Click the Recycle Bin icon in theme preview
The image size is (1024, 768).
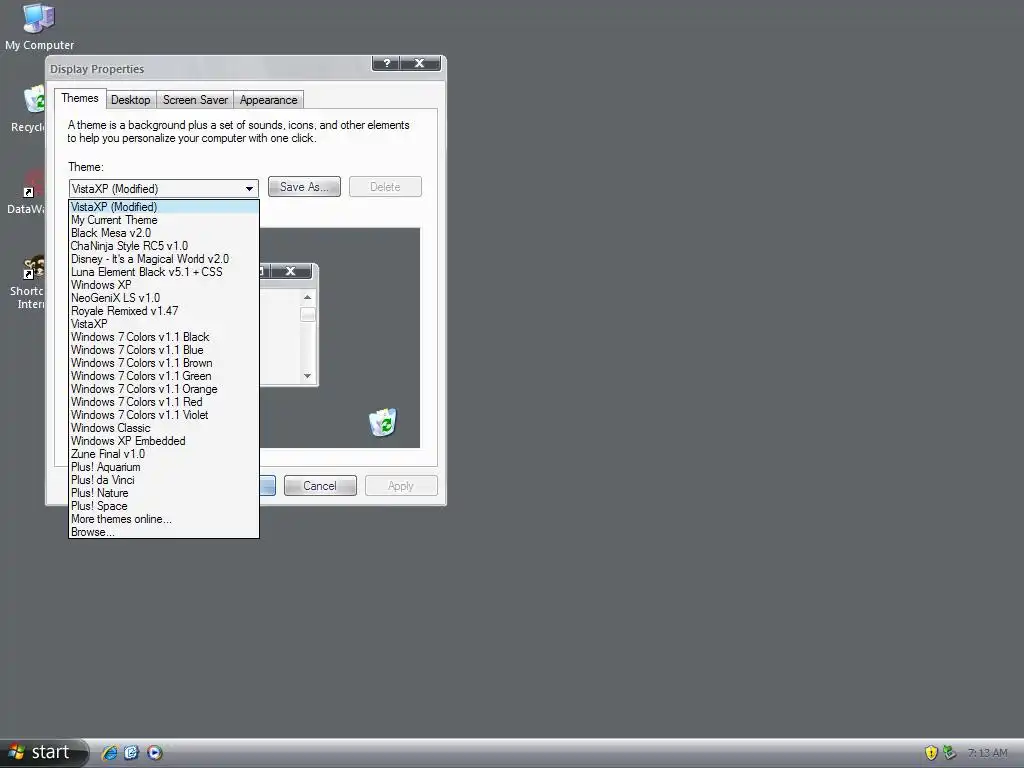[383, 422]
